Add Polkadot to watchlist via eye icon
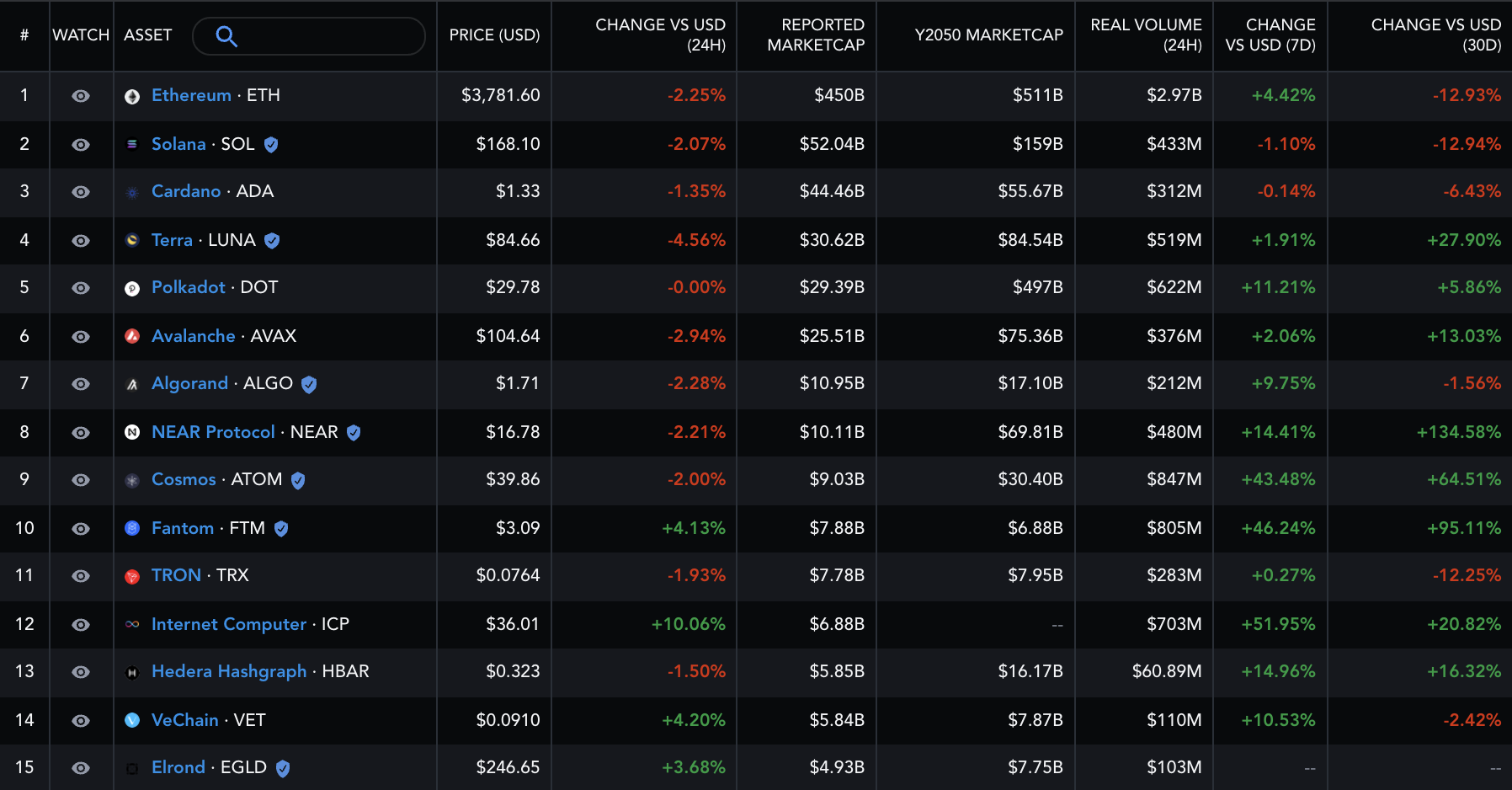Viewport: 1512px width, 790px height. click(81, 288)
